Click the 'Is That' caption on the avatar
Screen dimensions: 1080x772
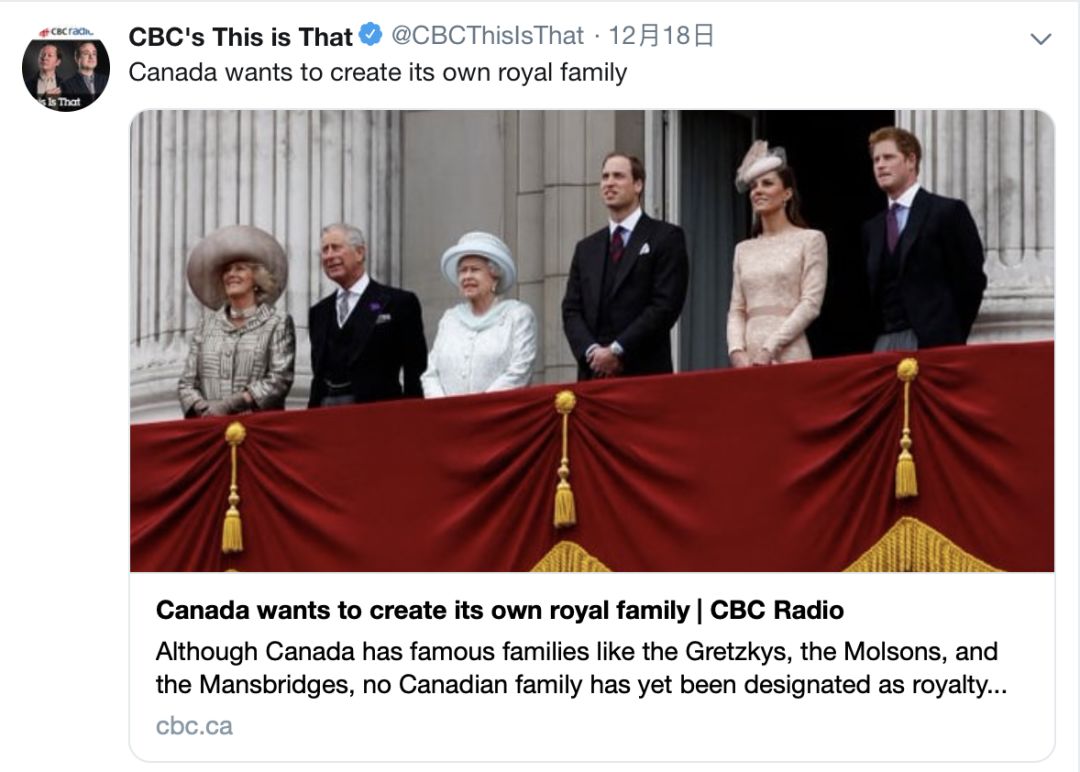coord(60,102)
